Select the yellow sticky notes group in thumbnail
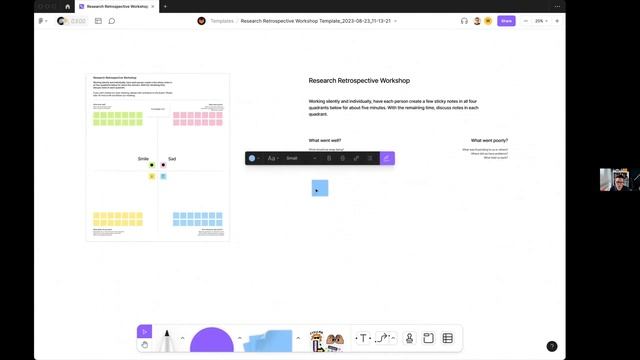This screenshot has height=360, width=640. point(118,219)
